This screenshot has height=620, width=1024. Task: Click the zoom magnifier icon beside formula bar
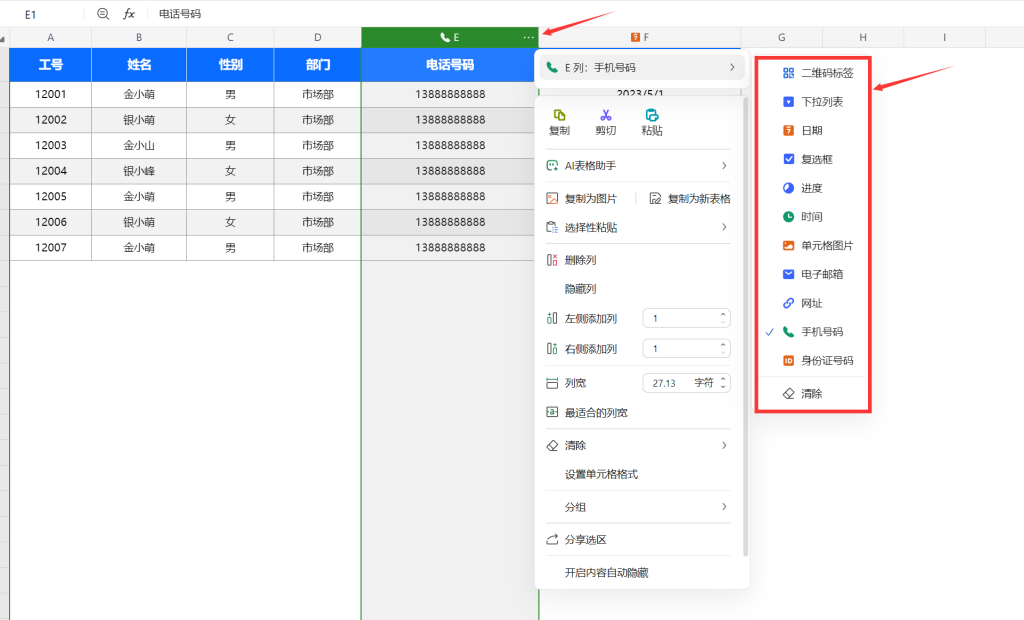coord(103,14)
